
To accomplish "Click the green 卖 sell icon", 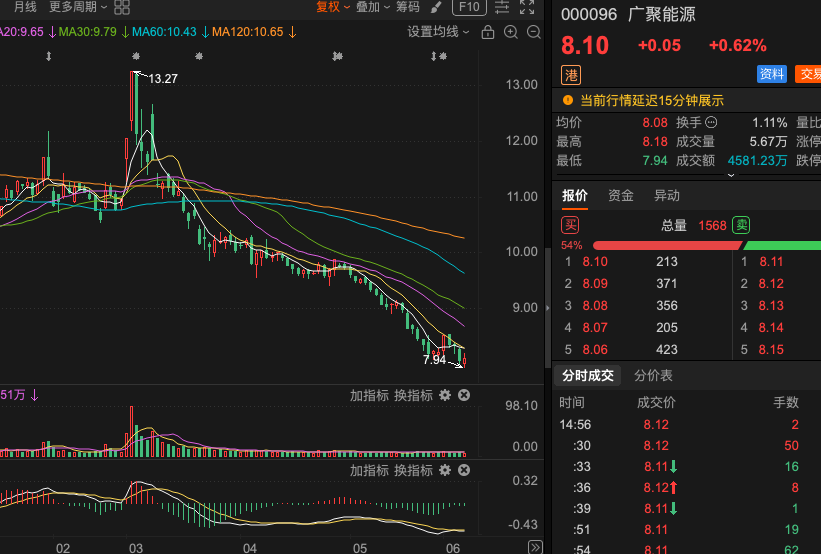I will click(741, 225).
